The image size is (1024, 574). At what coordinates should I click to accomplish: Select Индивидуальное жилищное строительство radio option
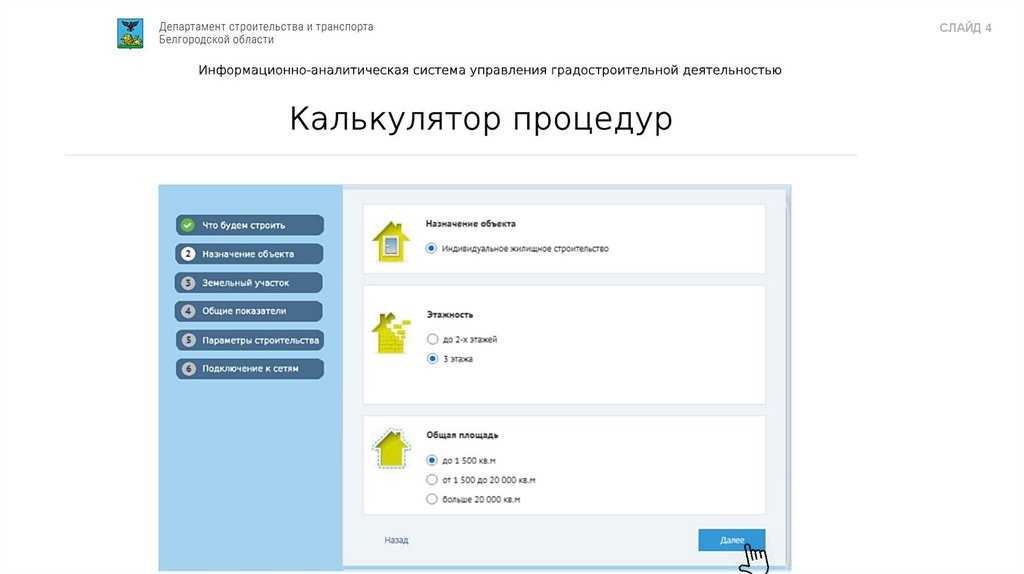point(432,249)
